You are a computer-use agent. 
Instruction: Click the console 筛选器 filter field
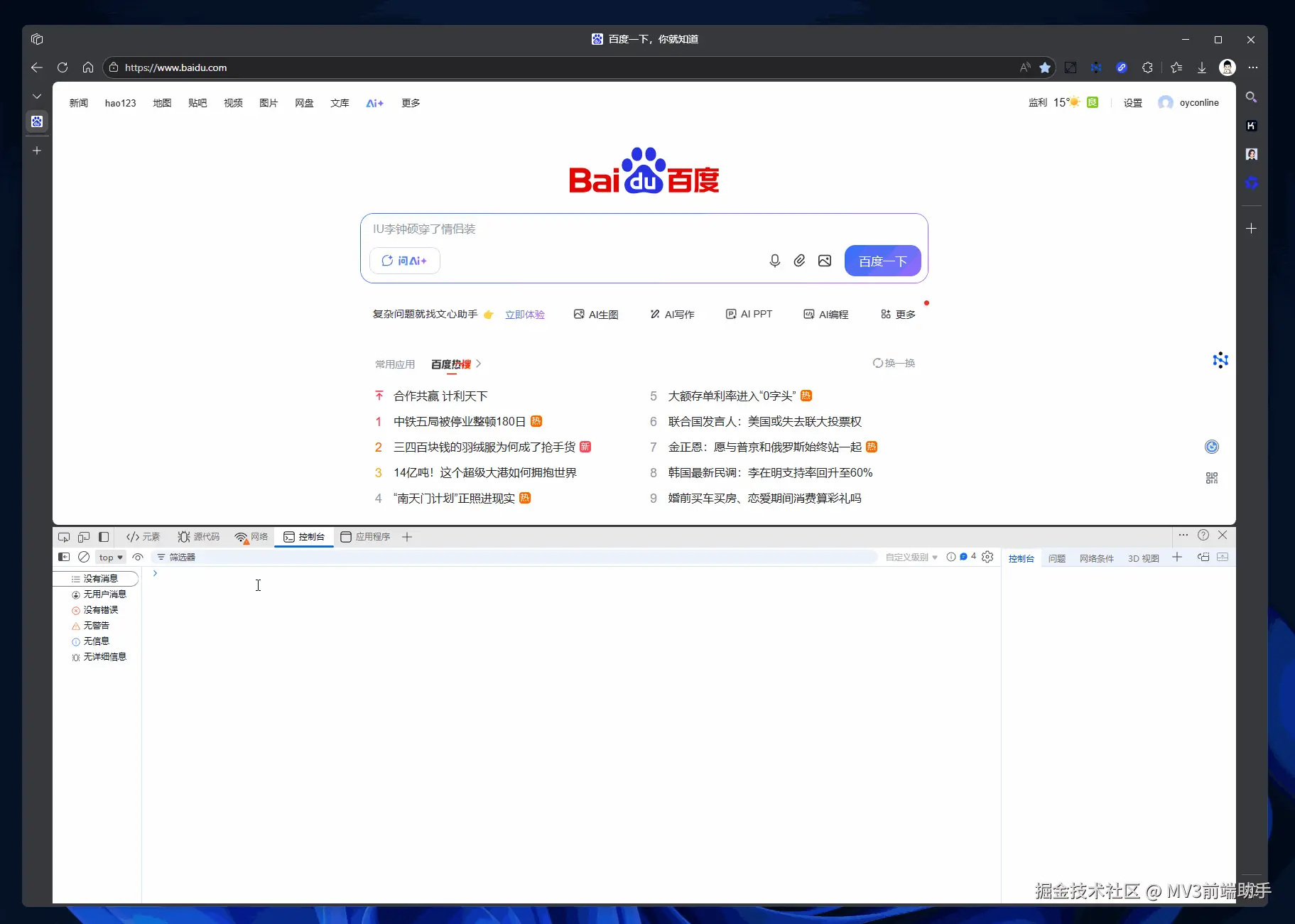coord(515,558)
